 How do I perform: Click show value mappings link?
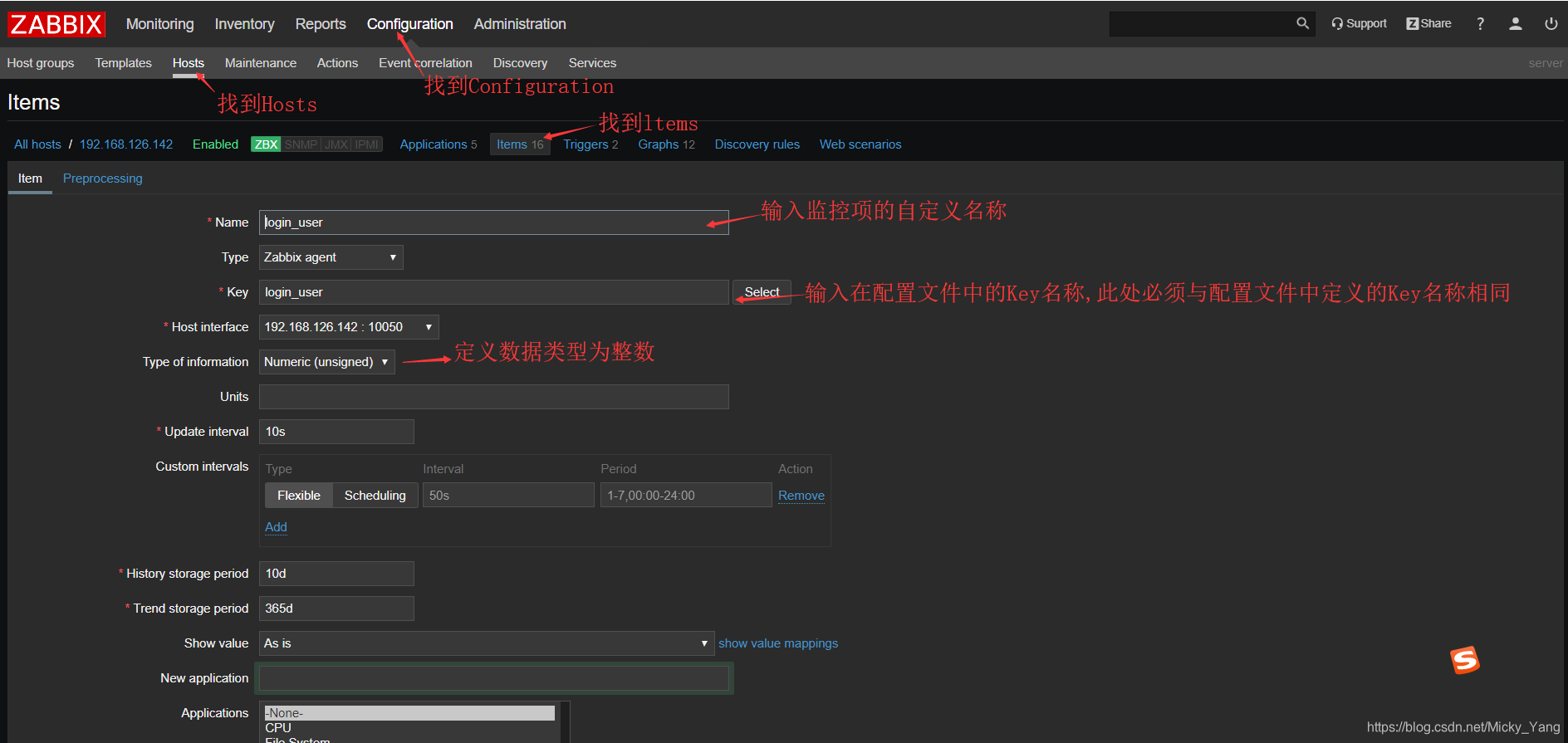[778, 643]
